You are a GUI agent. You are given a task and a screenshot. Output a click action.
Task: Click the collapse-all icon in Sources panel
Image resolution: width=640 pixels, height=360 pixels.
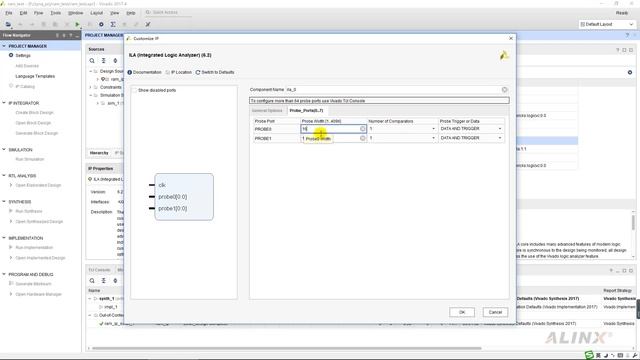(x=104, y=60)
